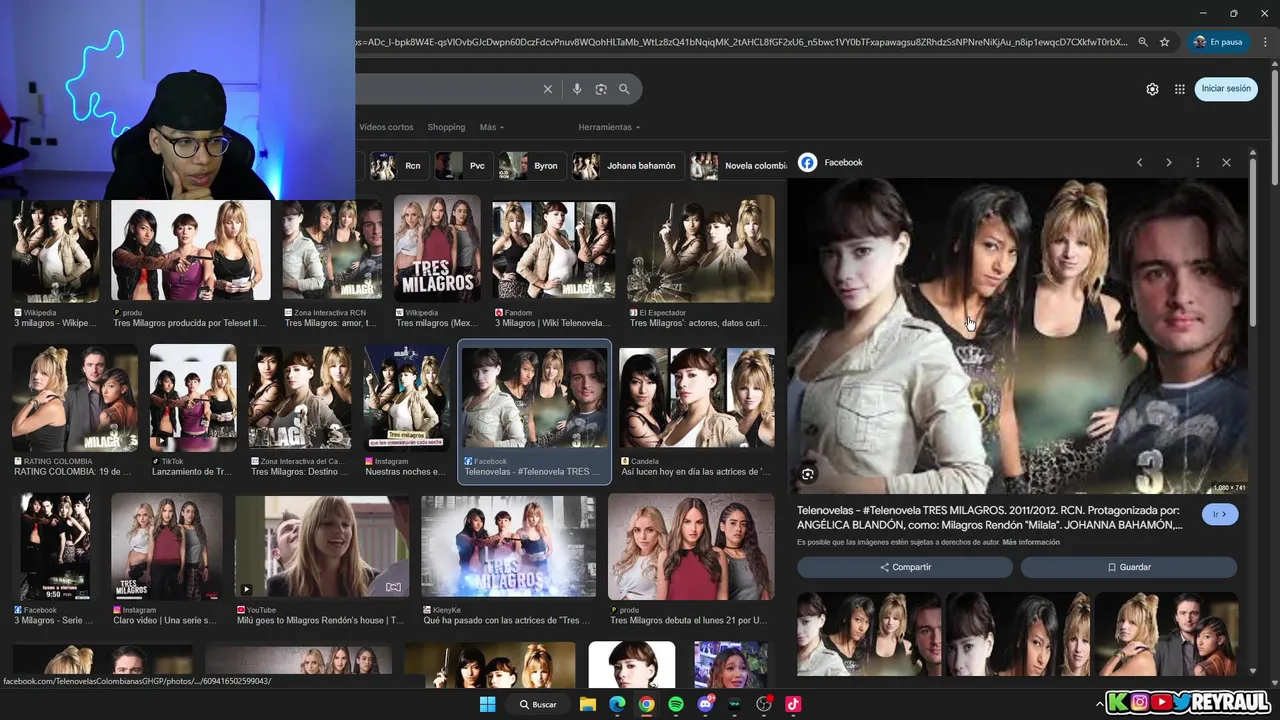
Task: Click the address bar URL
Action: [740, 42]
